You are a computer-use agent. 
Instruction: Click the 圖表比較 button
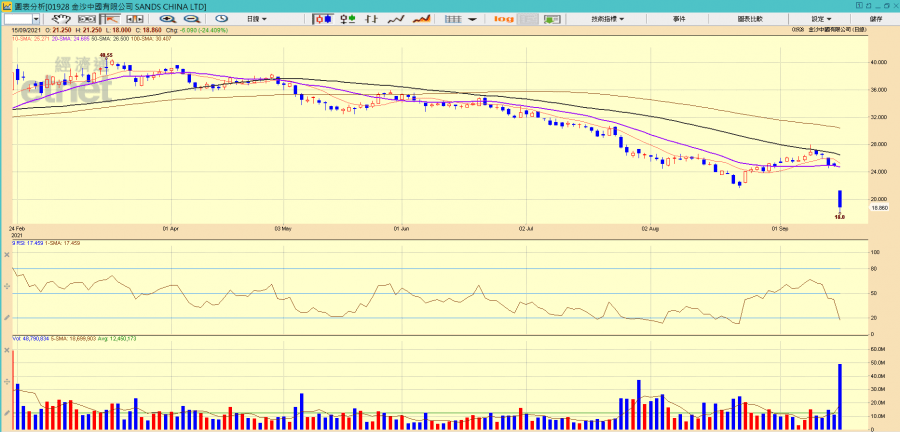pyautogui.click(x=750, y=19)
